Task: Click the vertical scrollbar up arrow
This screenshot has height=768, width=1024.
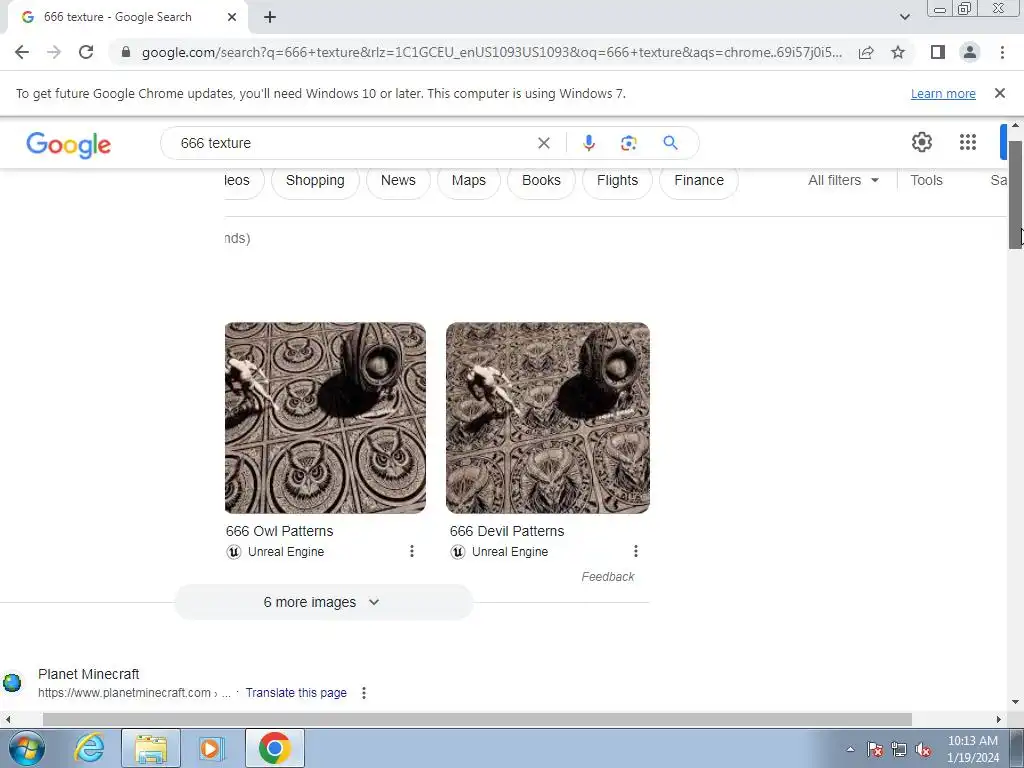Action: click(1016, 125)
